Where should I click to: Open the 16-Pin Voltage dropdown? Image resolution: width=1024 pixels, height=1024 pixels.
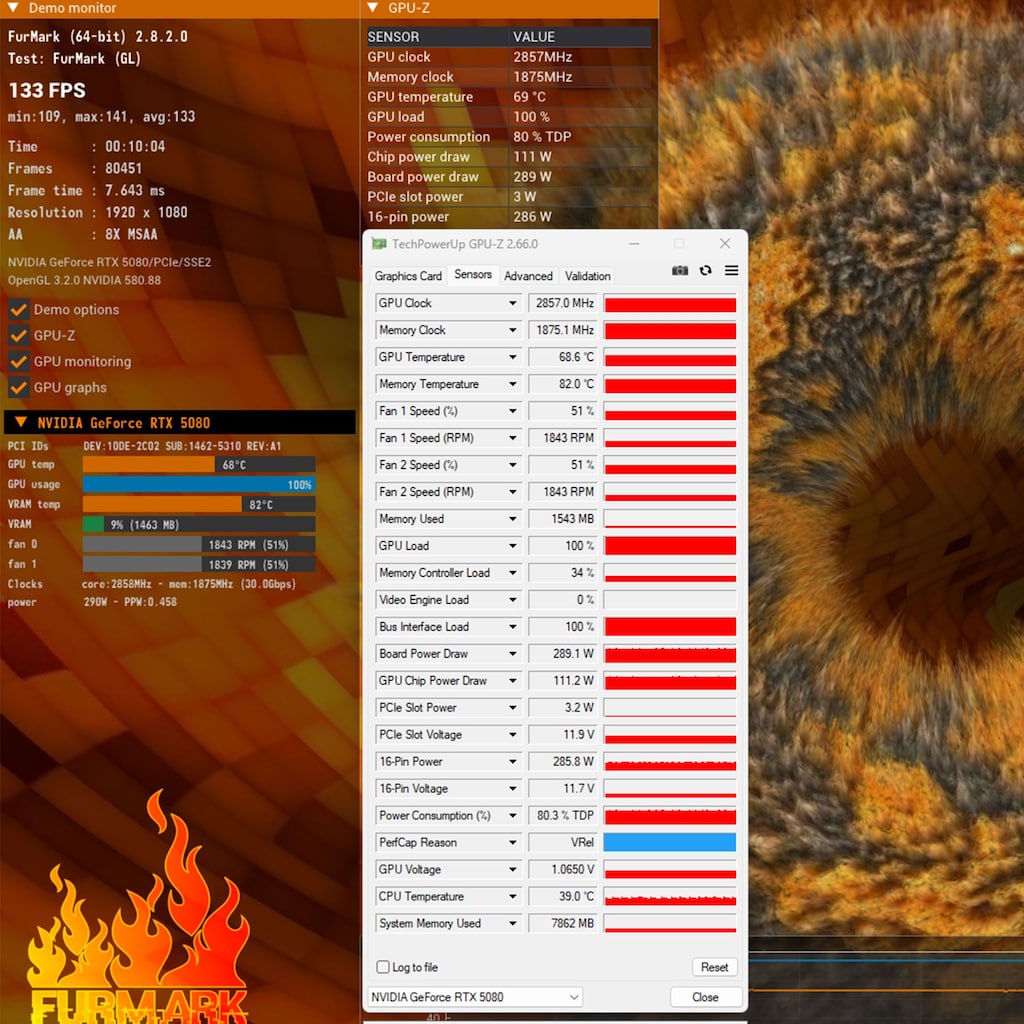click(x=513, y=788)
